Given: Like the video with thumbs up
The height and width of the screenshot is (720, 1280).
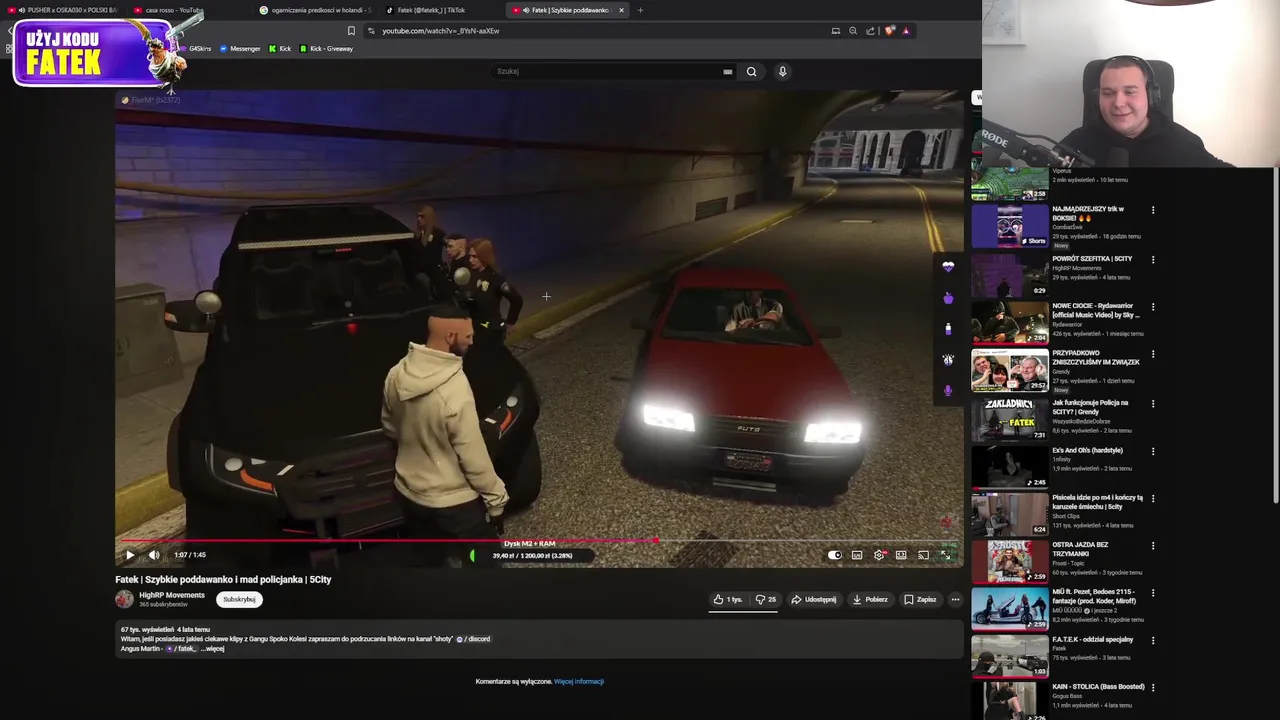Looking at the screenshot, I should tap(727, 600).
